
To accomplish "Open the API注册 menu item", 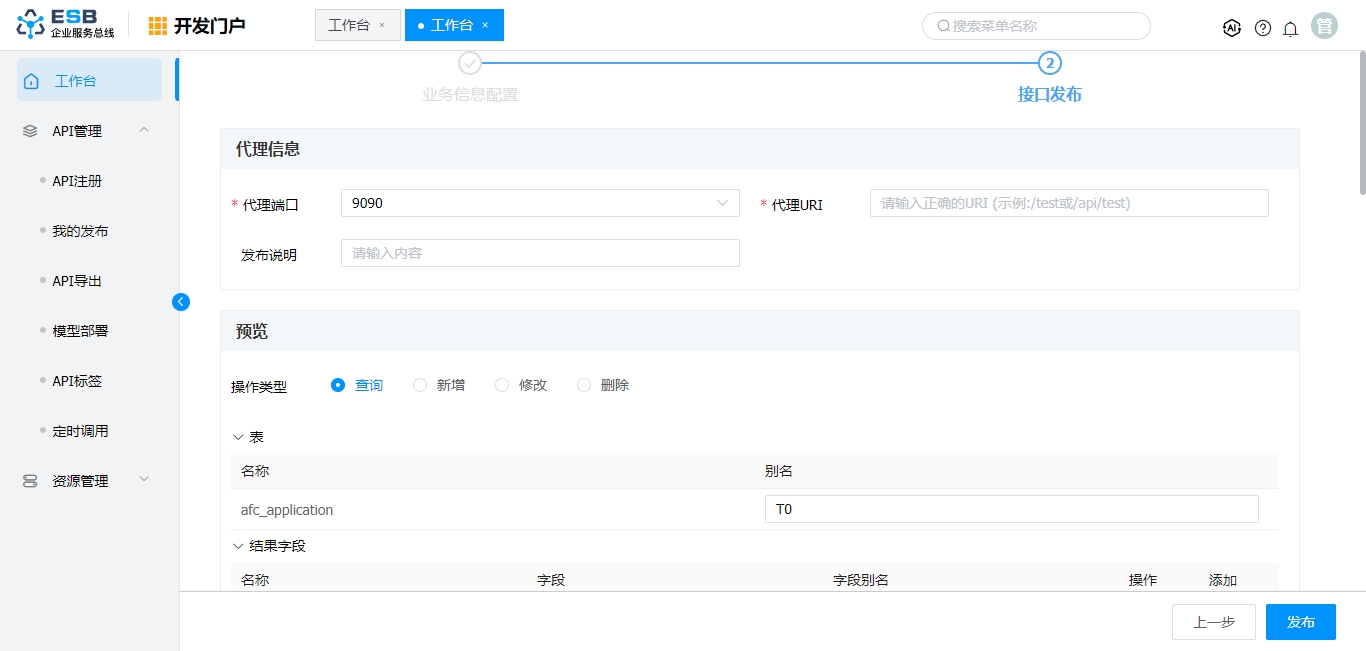I will point(77,181).
